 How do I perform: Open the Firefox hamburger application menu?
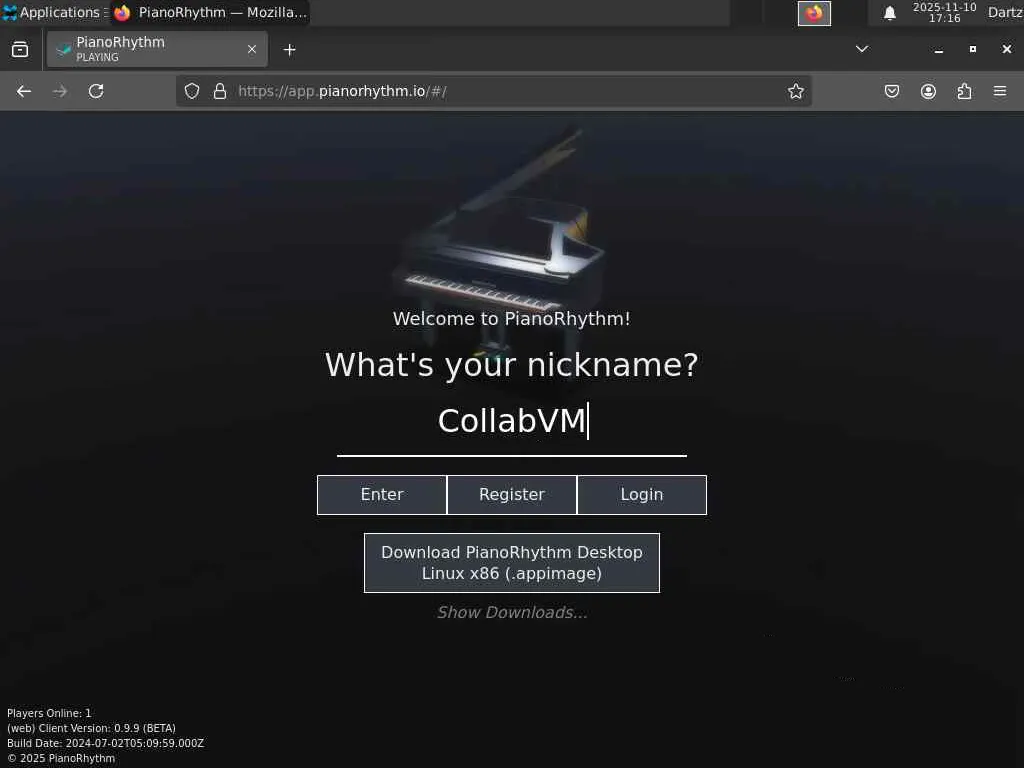click(1000, 91)
